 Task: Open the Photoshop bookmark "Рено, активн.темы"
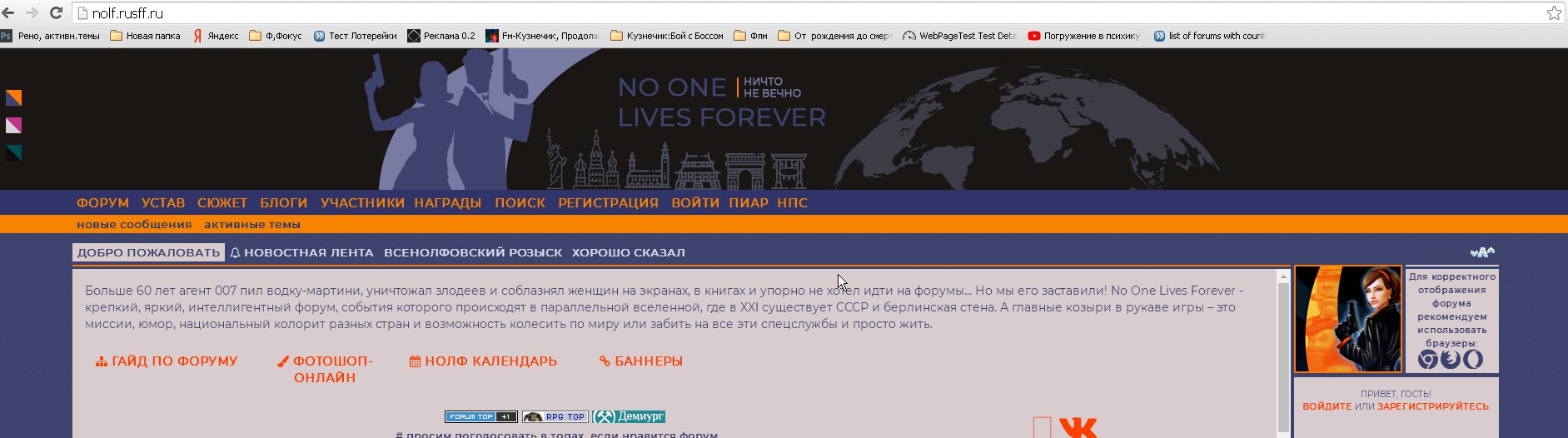click(51, 36)
